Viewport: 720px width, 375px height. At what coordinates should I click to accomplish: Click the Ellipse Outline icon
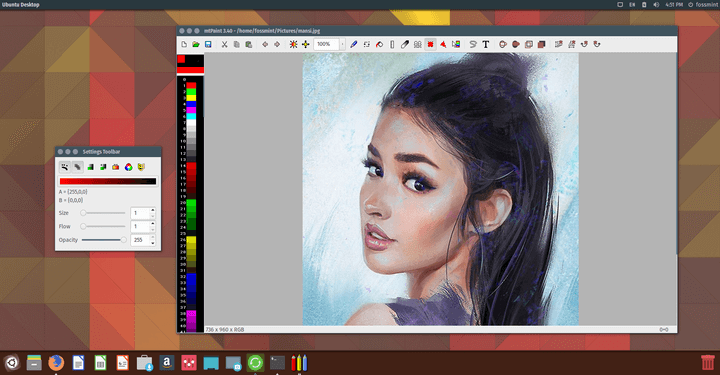[x=503, y=45]
